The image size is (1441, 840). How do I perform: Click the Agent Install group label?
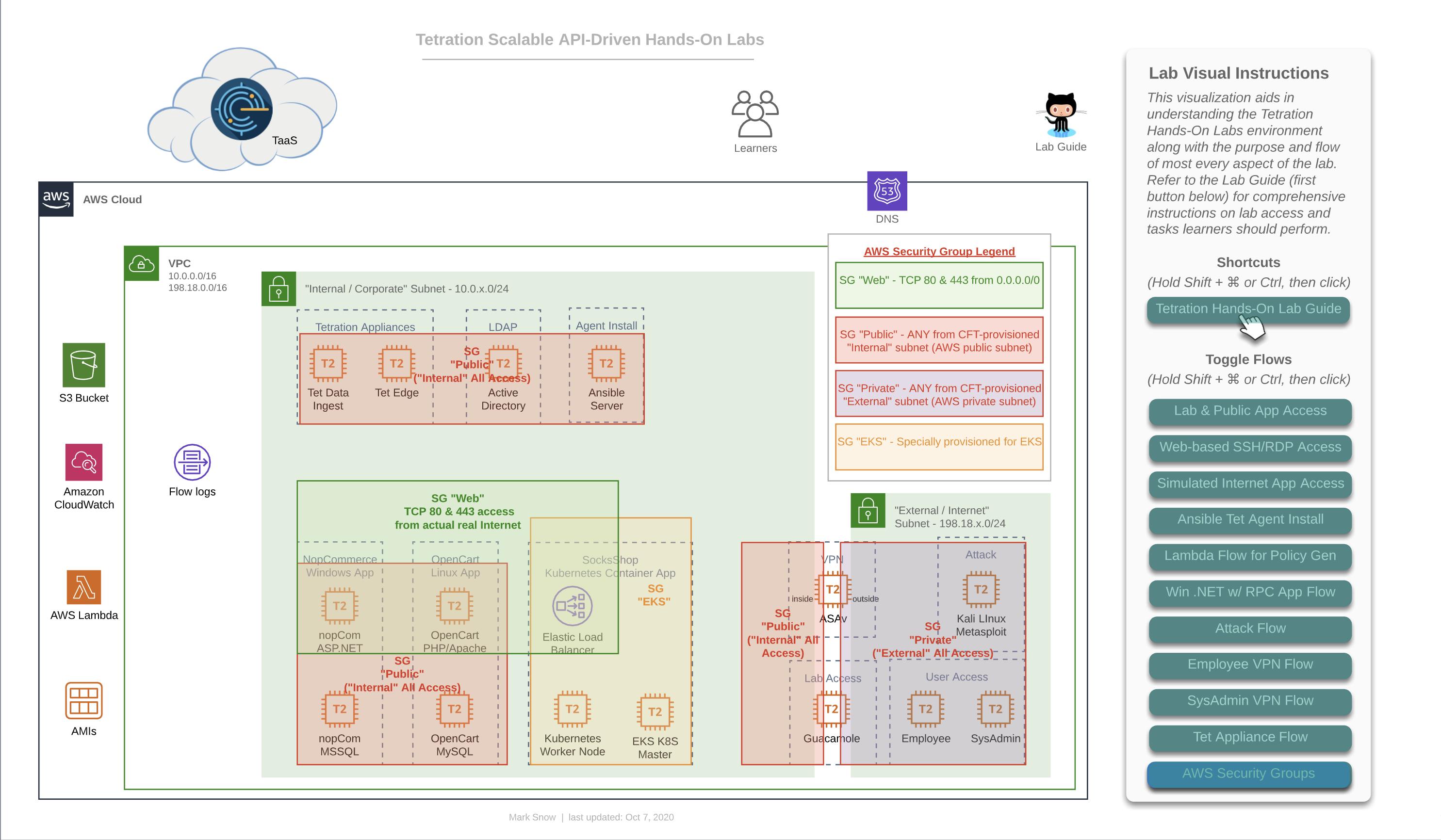(606, 326)
